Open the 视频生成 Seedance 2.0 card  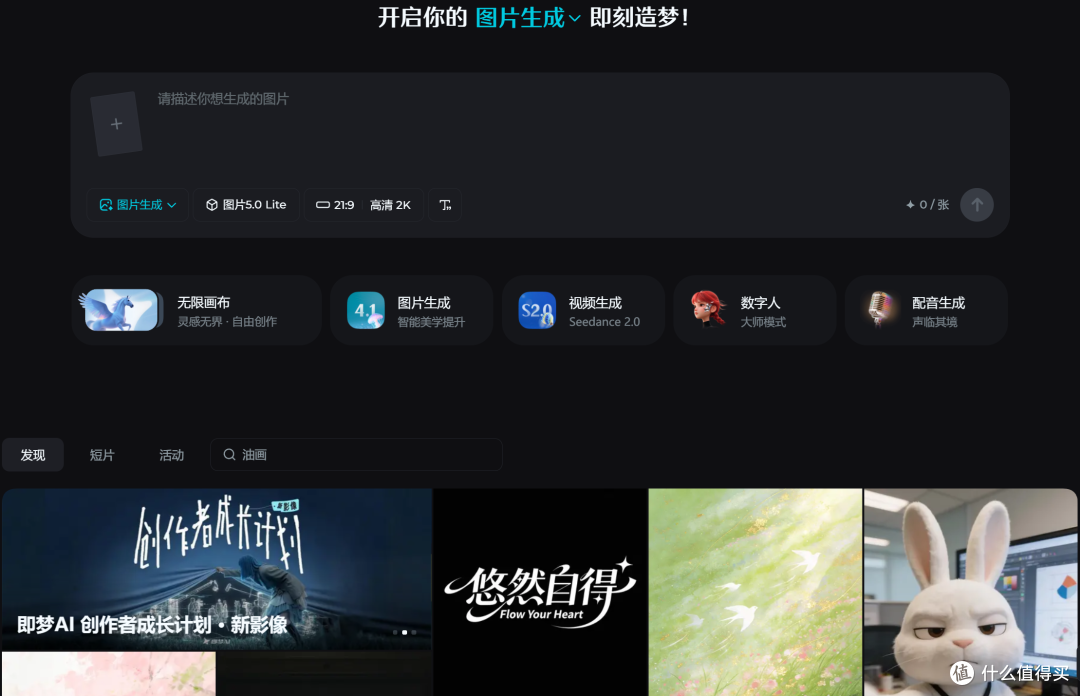583,311
